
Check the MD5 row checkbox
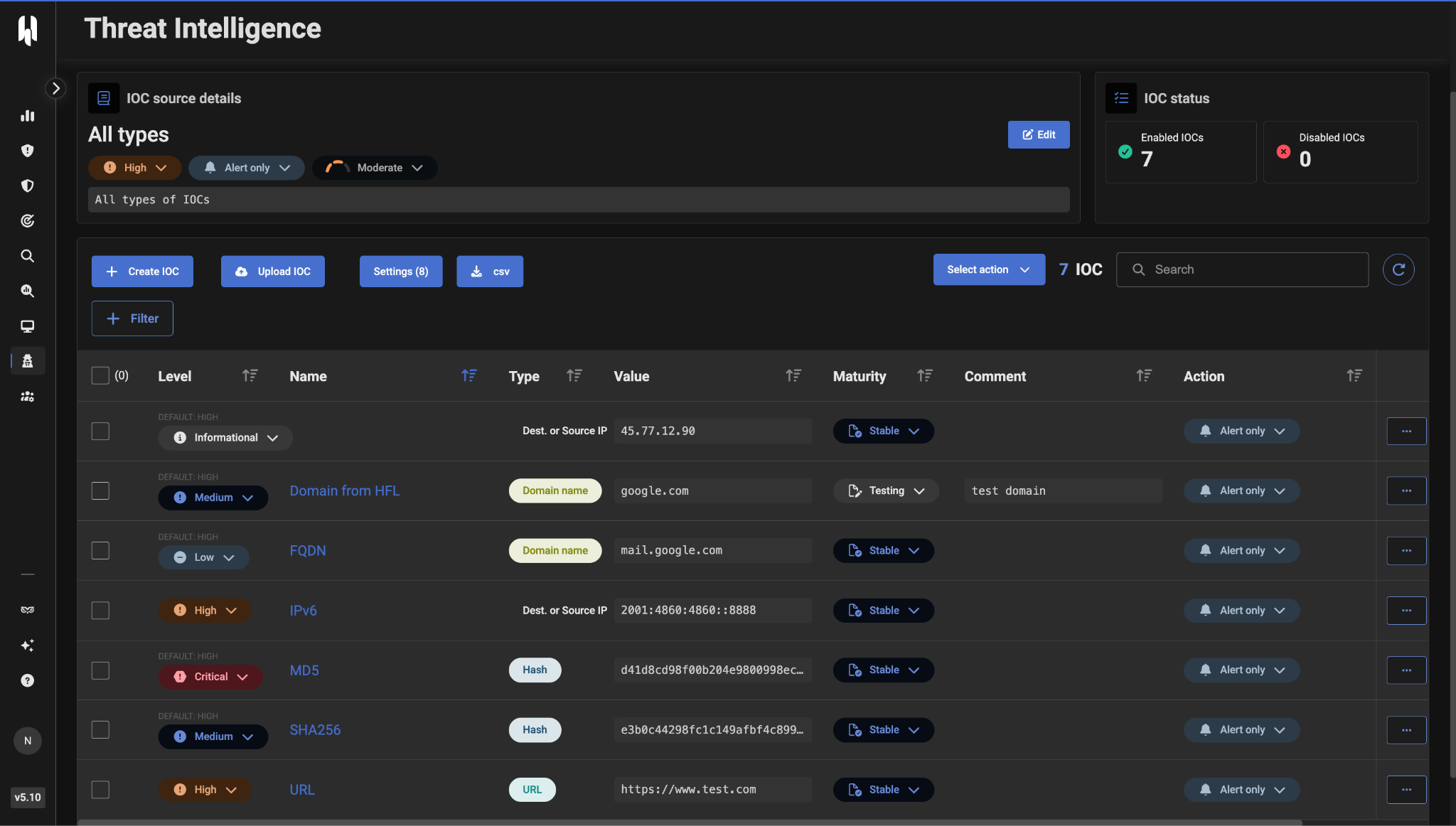(100, 670)
